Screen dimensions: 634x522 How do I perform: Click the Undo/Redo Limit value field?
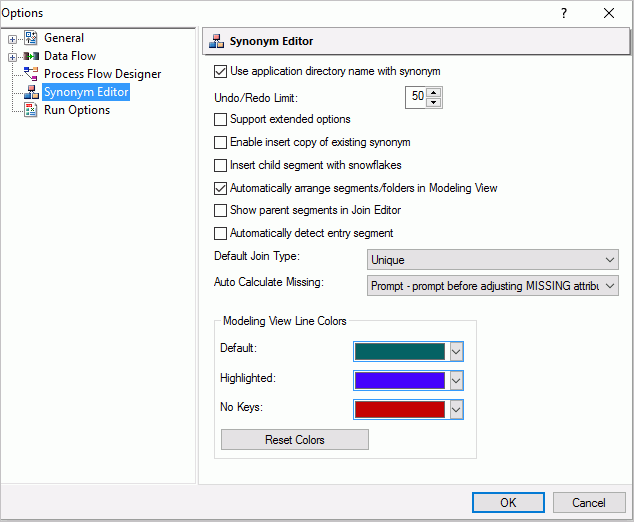[416, 97]
